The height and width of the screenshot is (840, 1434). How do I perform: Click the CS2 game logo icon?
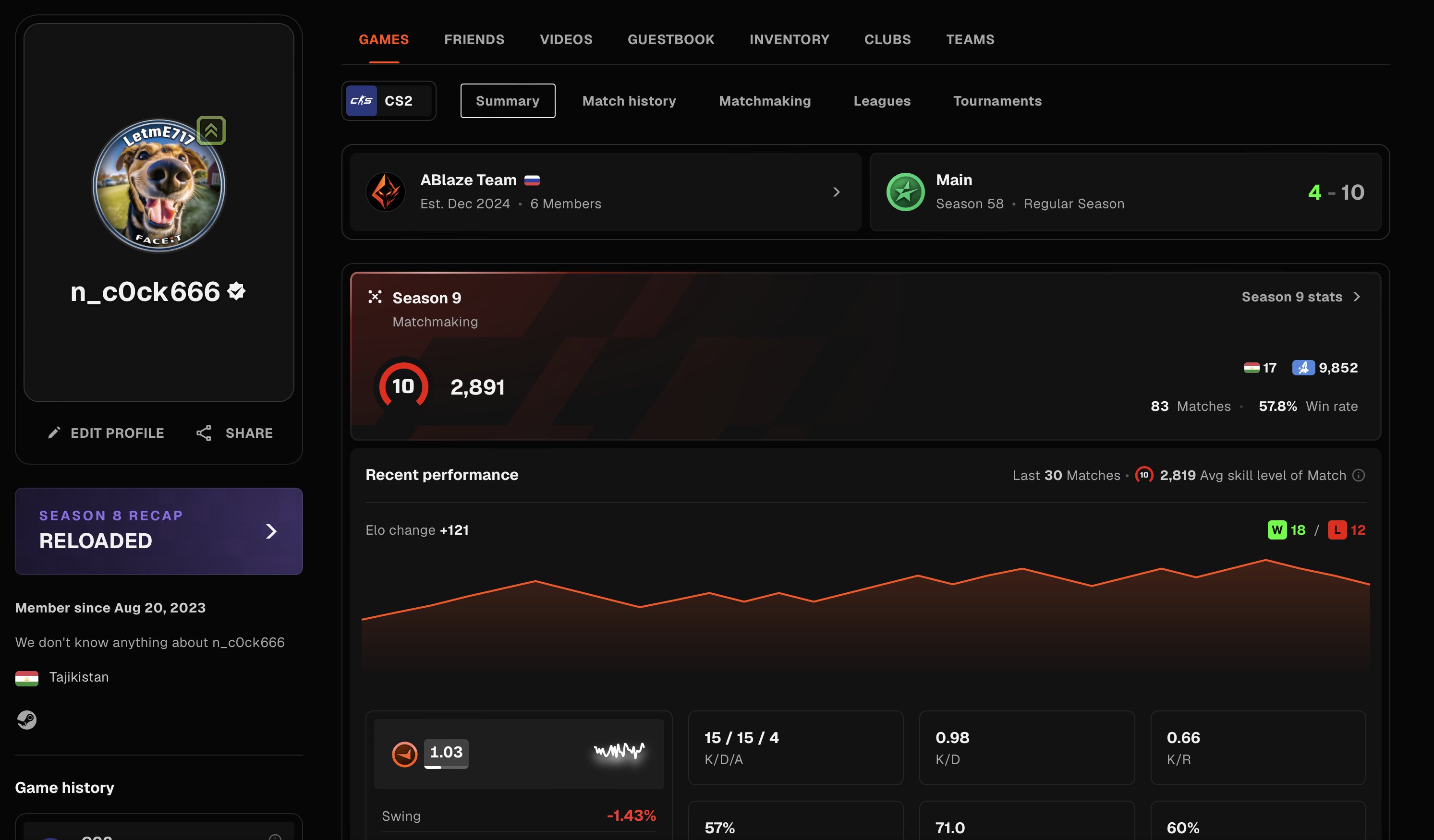361,101
